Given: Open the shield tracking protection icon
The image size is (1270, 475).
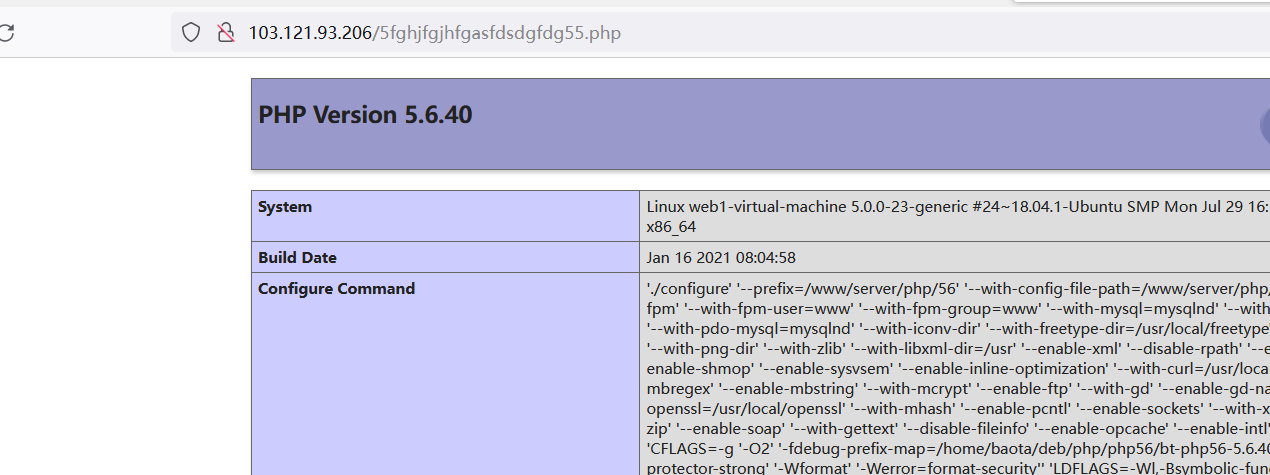Looking at the screenshot, I should tap(191, 33).
